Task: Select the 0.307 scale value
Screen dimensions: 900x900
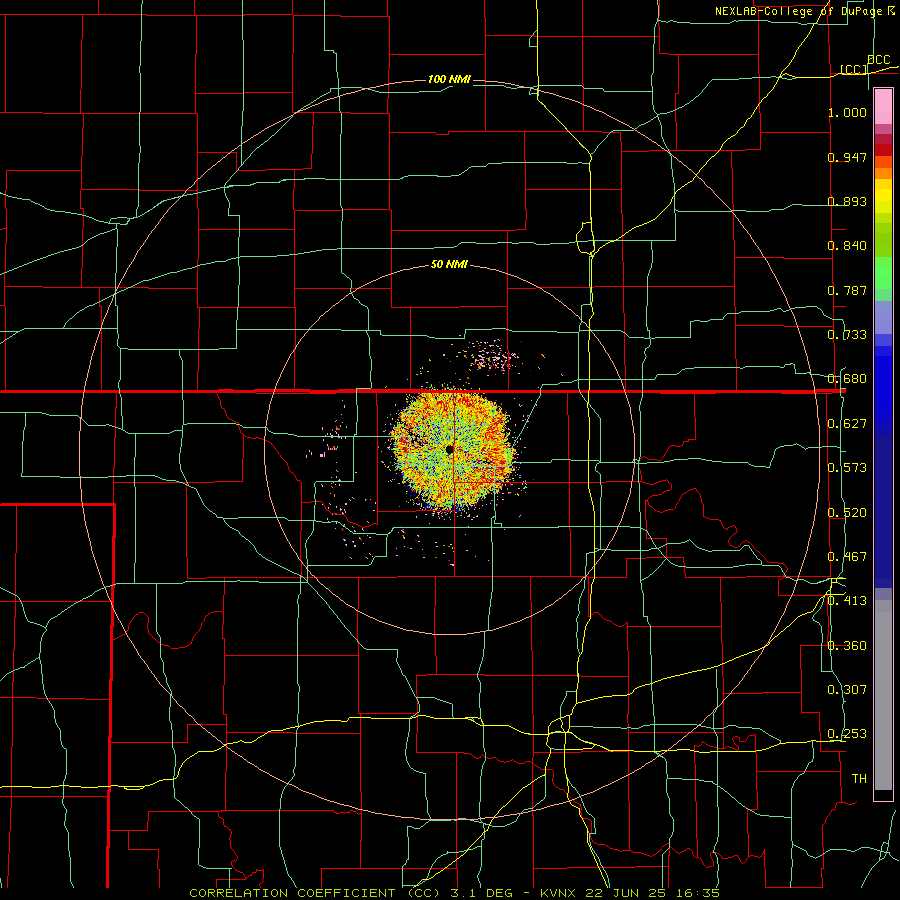Action: coord(847,690)
